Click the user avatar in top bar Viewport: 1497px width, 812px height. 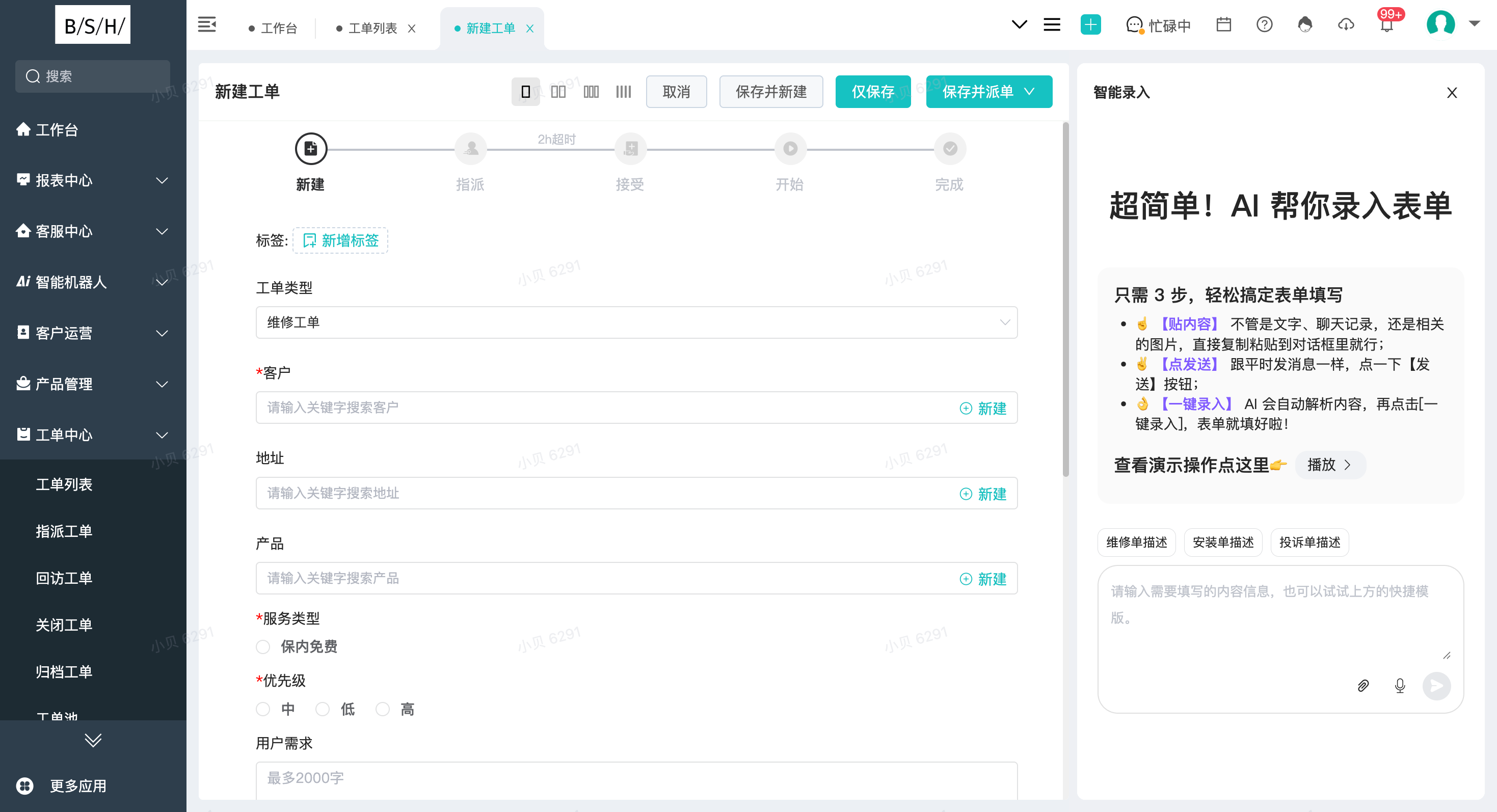pos(1440,24)
